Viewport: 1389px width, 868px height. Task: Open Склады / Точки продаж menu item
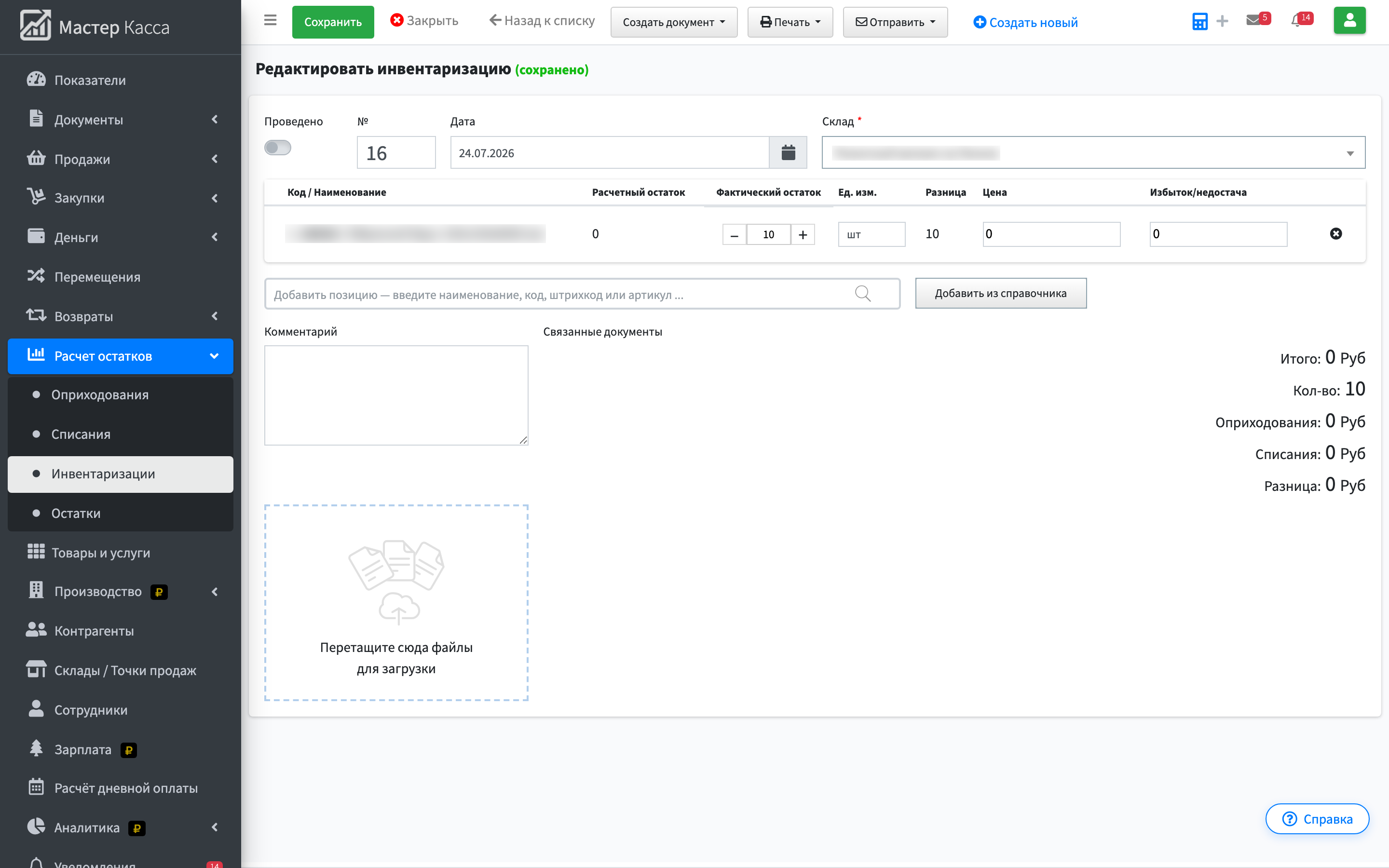pos(121,670)
